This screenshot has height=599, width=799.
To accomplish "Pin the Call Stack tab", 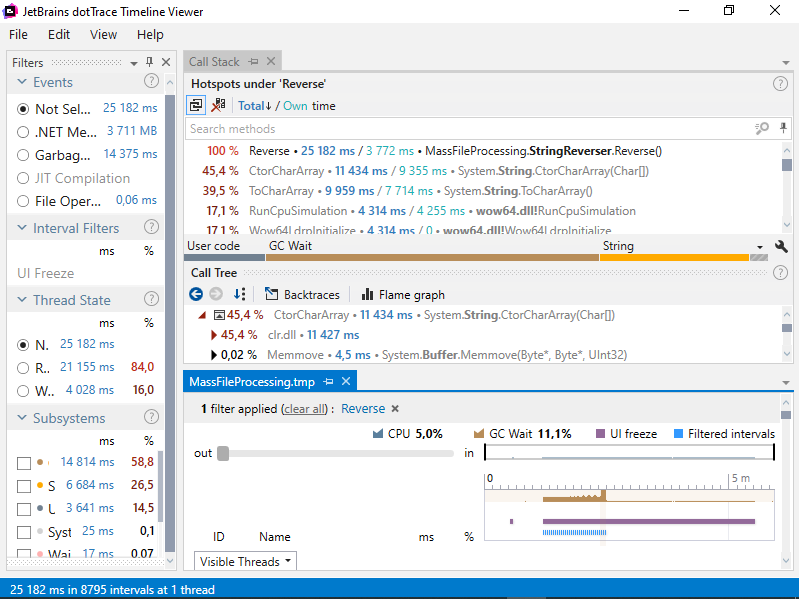I will coord(253,62).
